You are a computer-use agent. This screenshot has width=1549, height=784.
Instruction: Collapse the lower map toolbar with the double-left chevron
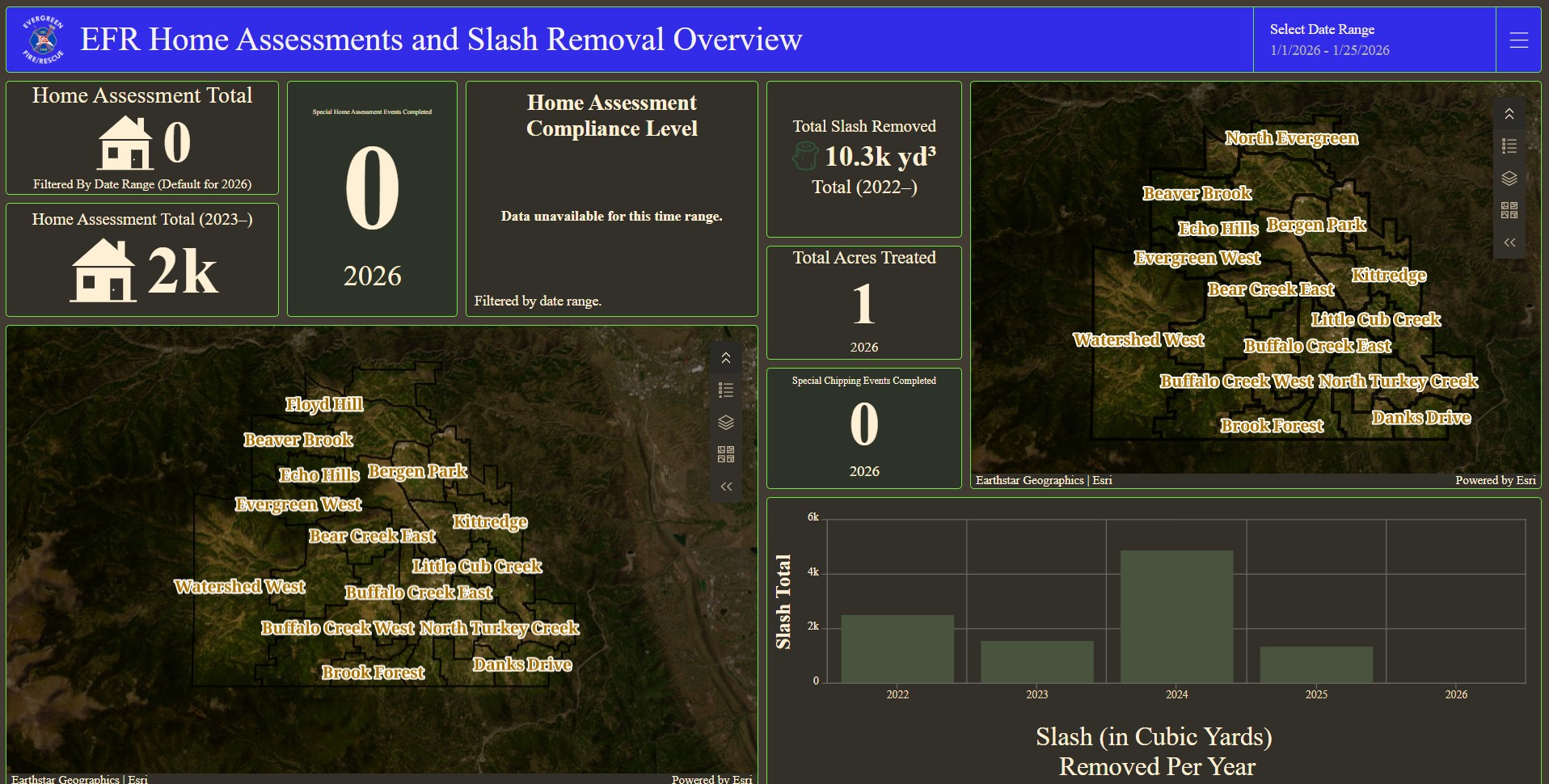725,486
